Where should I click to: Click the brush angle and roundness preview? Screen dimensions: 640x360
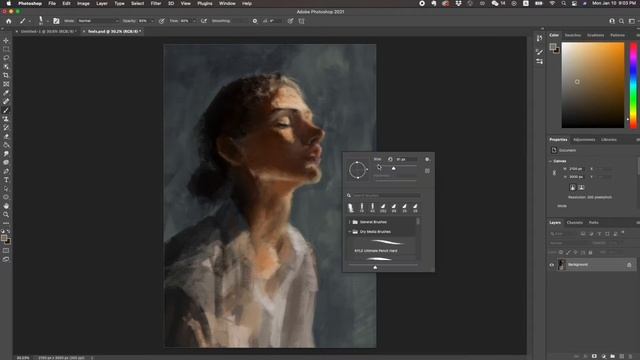coord(358,170)
